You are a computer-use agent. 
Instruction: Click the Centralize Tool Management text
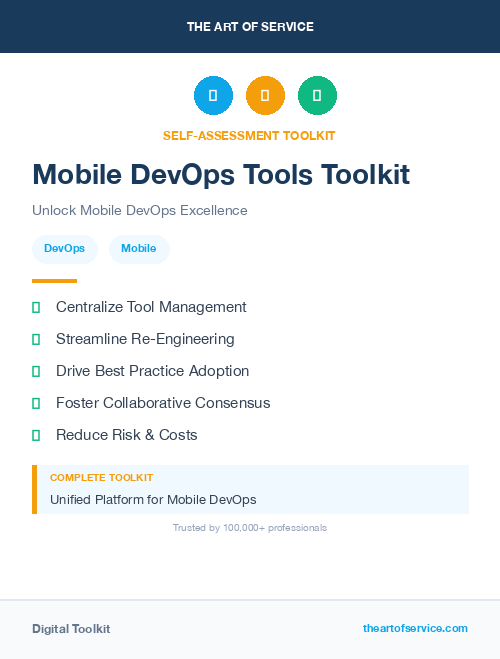pos(151,307)
